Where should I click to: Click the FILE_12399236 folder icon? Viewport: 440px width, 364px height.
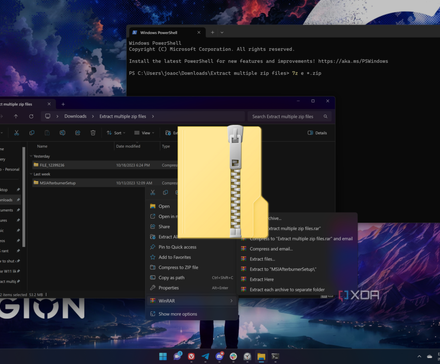(x=36, y=165)
